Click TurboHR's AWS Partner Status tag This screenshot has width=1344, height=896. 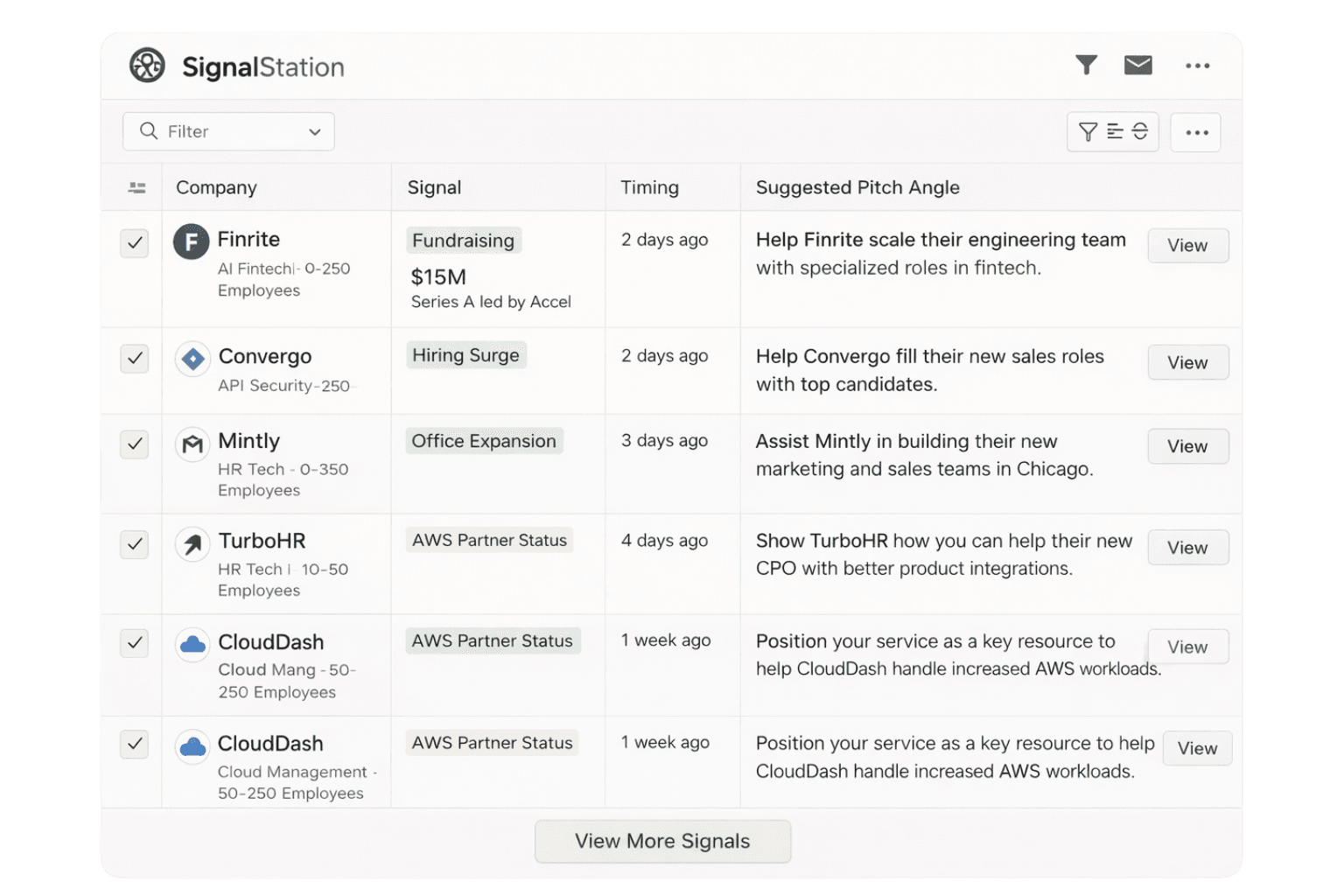coord(489,541)
